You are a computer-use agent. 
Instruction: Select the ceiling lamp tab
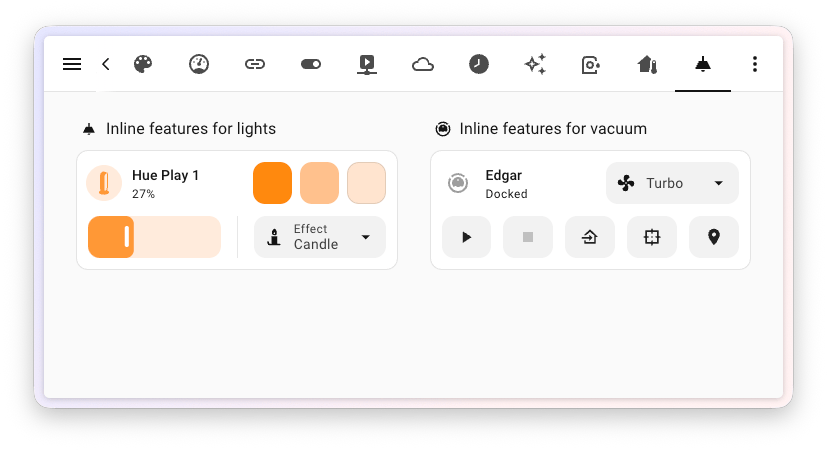[x=703, y=64]
